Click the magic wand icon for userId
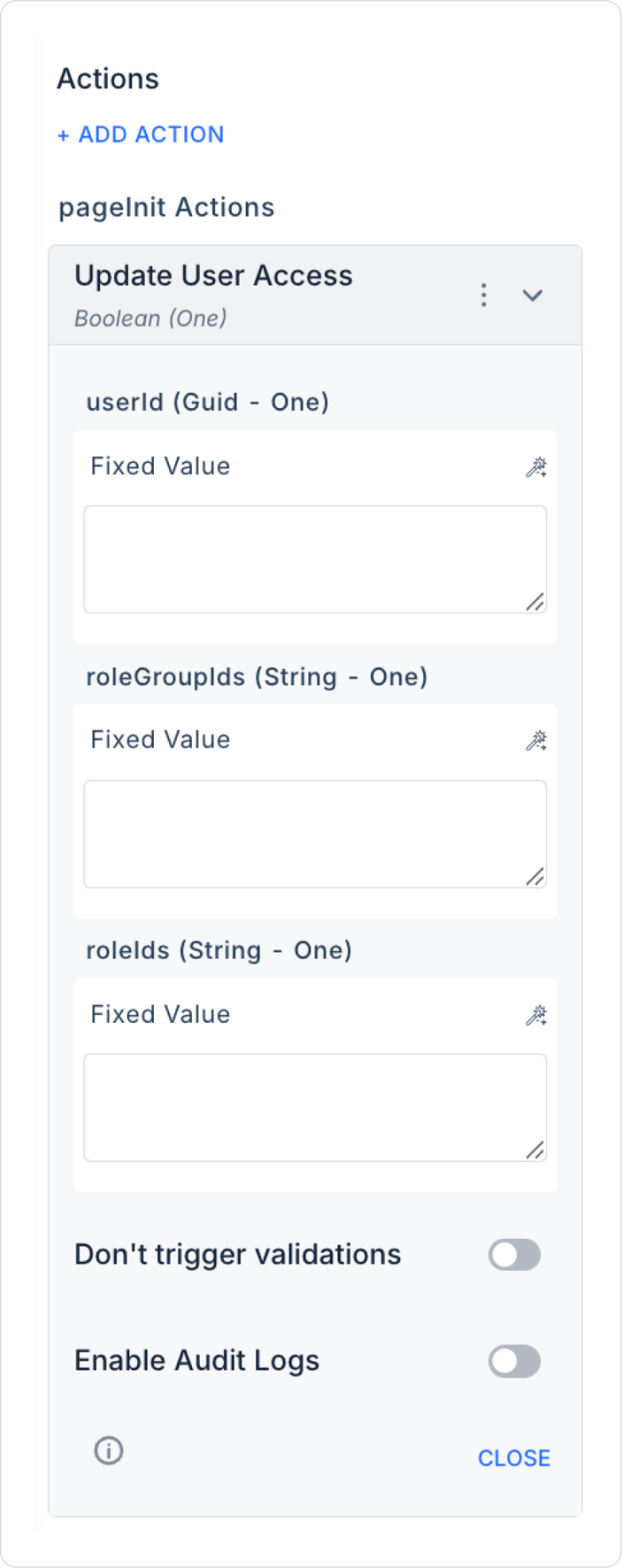This screenshot has height=1568, width=622. 536,467
